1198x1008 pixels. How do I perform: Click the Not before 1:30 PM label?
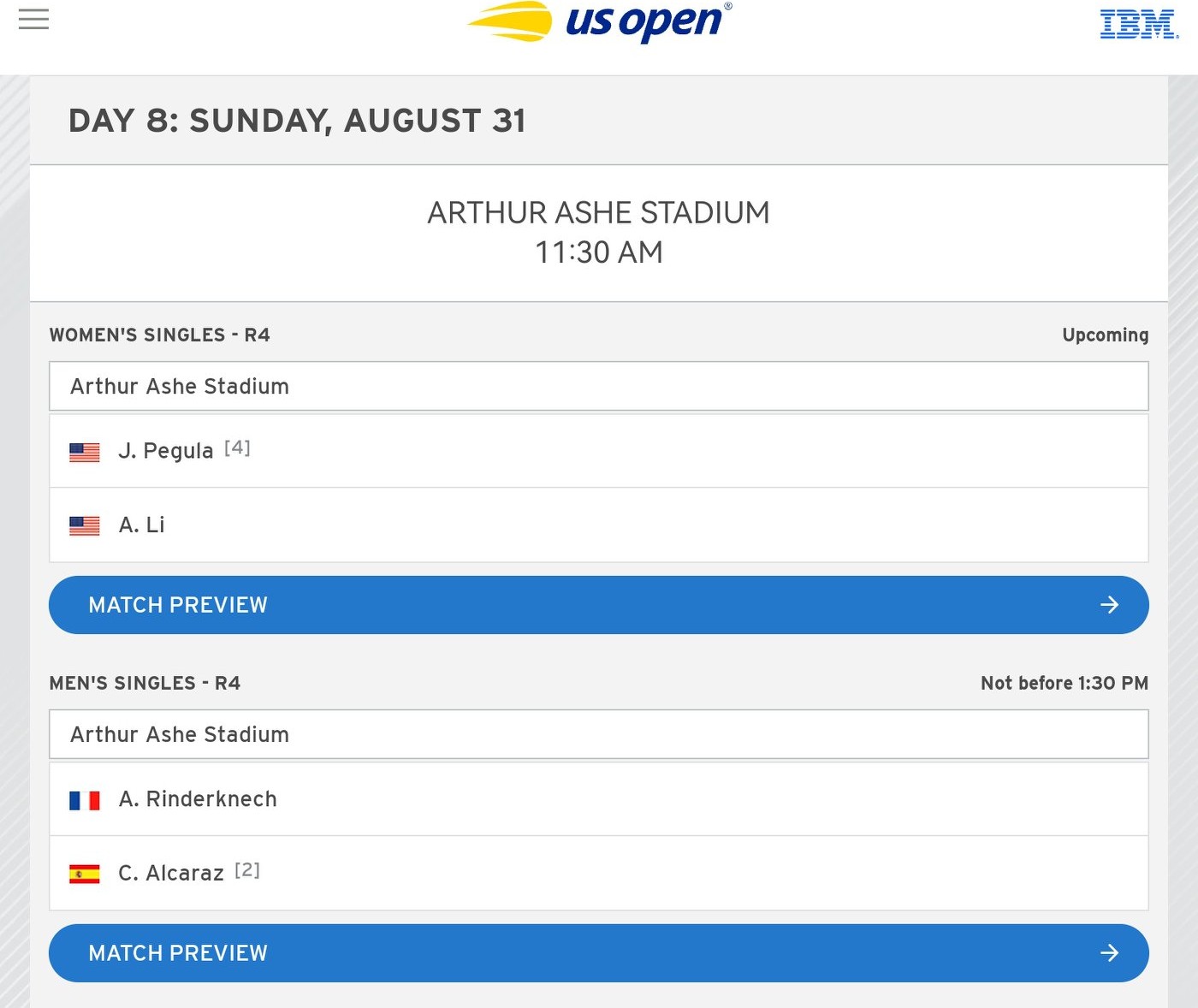click(1065, 683)
